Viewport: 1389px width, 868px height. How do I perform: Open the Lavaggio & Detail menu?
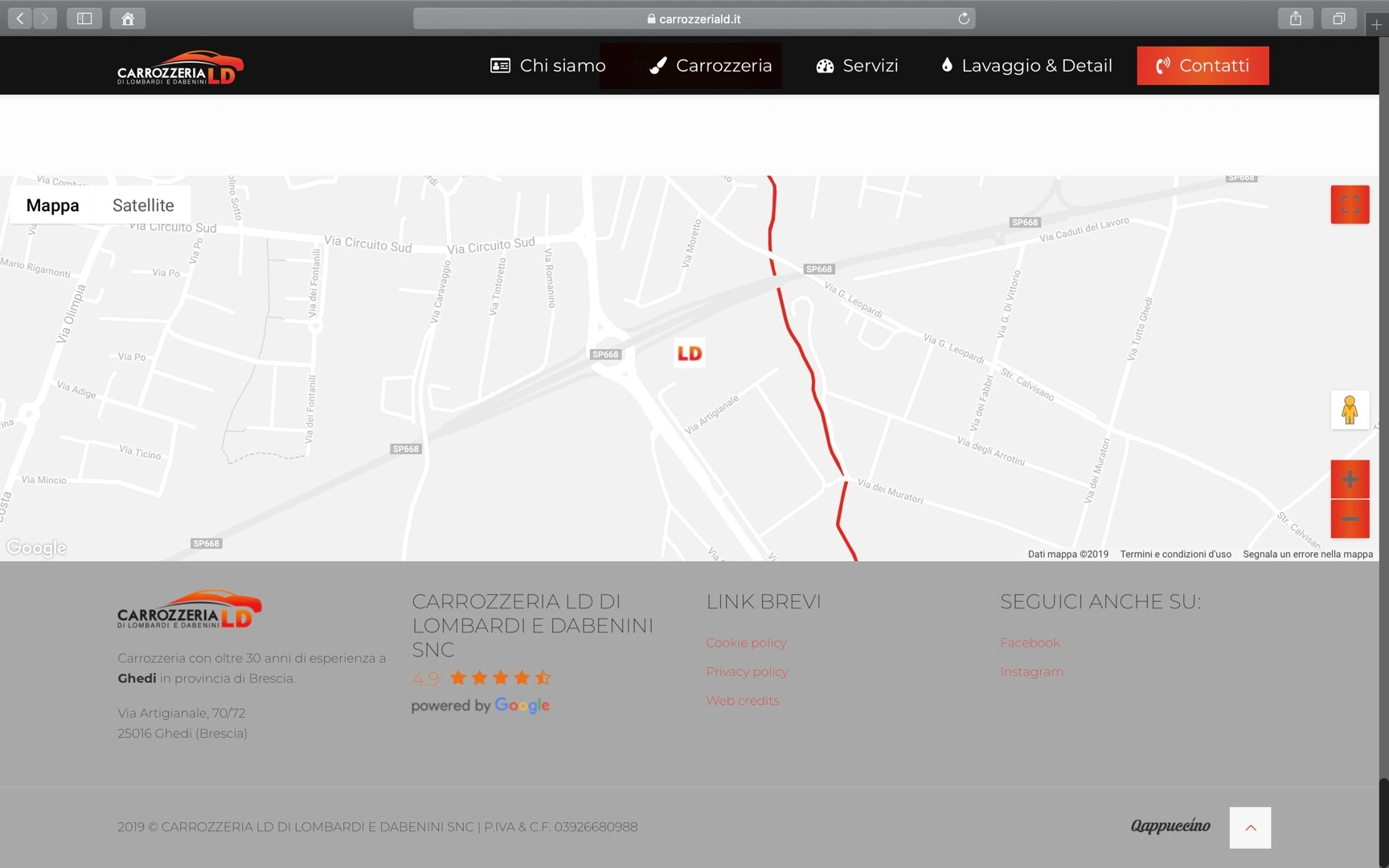tap(1026, 65)
